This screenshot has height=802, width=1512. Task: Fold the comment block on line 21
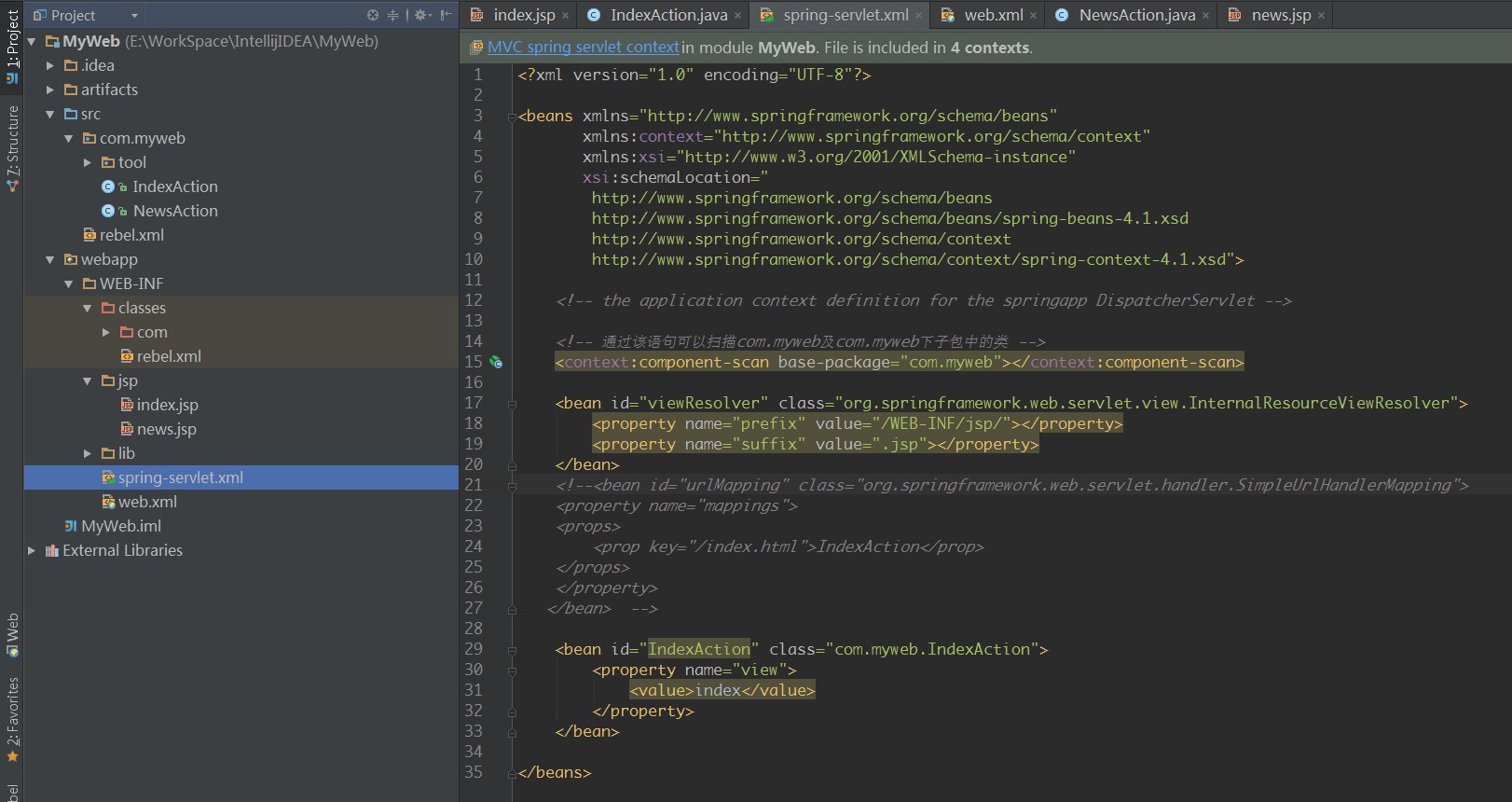pos(512,486)
